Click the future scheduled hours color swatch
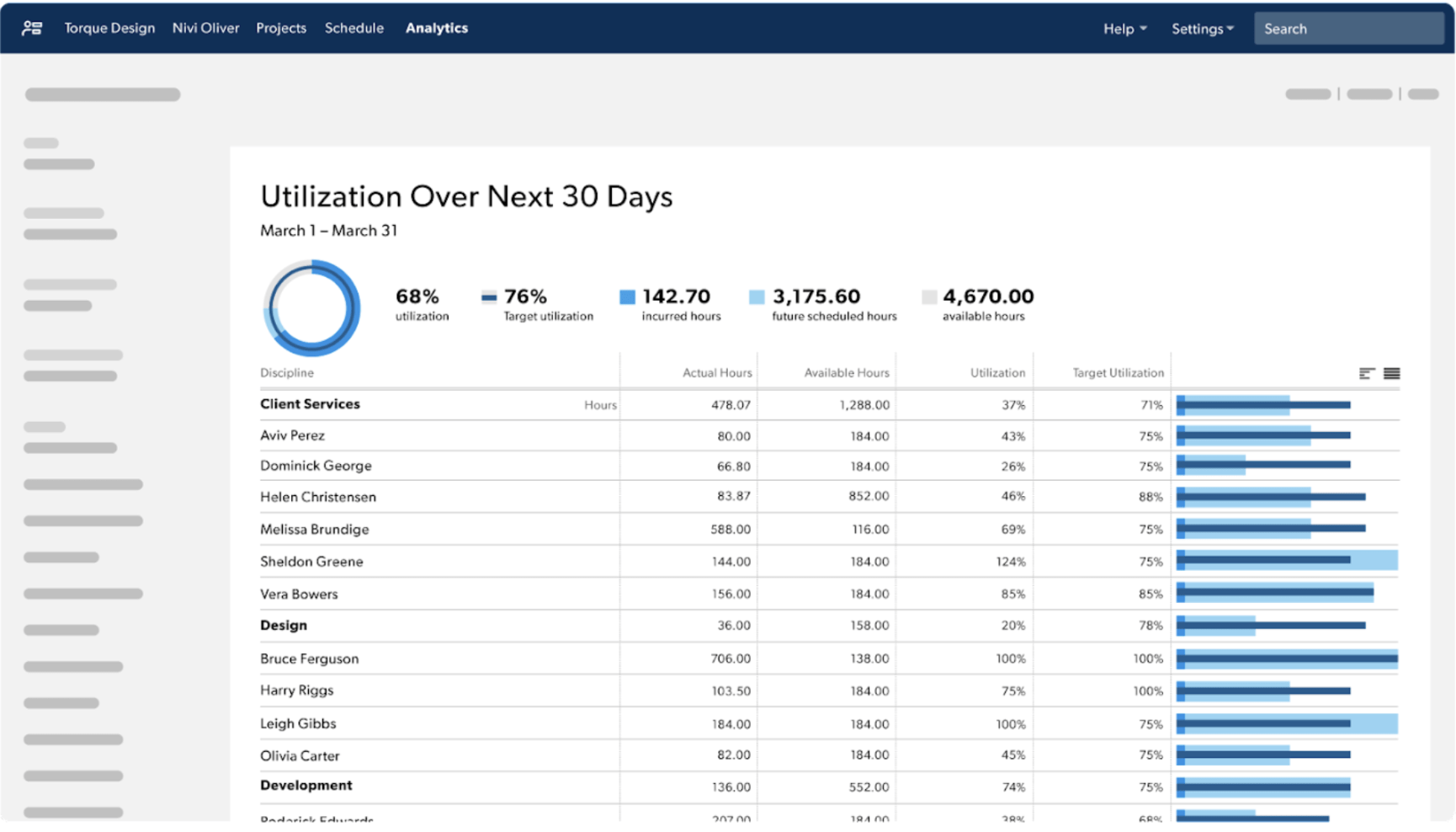Image resolution: width=1456 pixels, height=832 pixels. click(756, 296)
